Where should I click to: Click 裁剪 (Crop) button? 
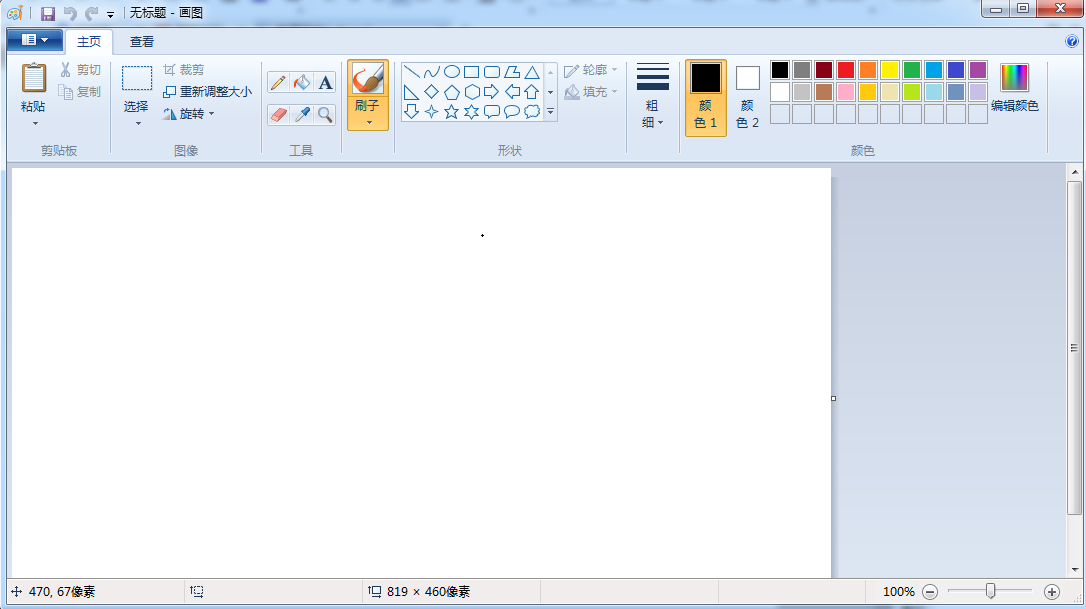point(184,70)
